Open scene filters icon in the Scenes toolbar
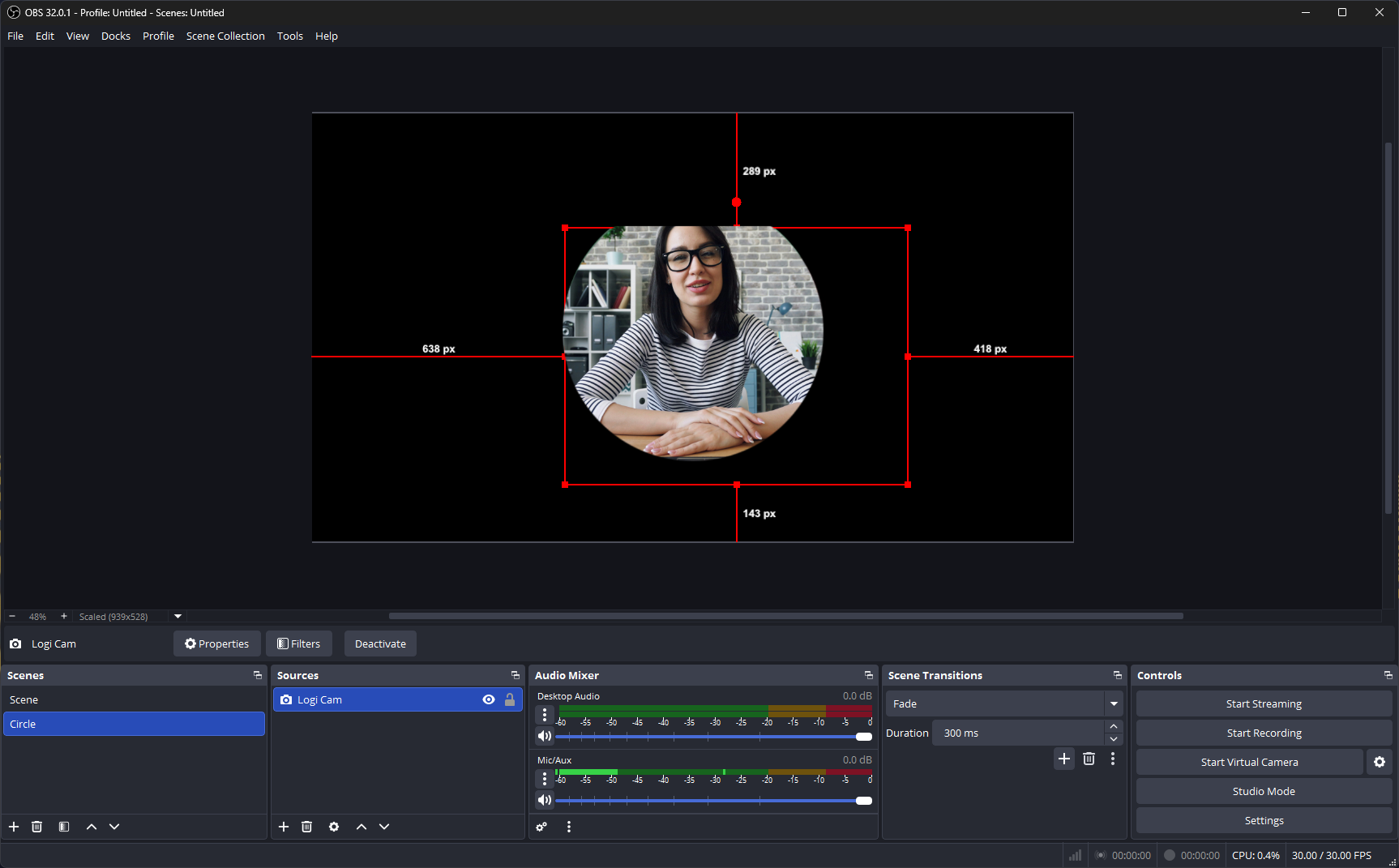 (x=64, y=827)
